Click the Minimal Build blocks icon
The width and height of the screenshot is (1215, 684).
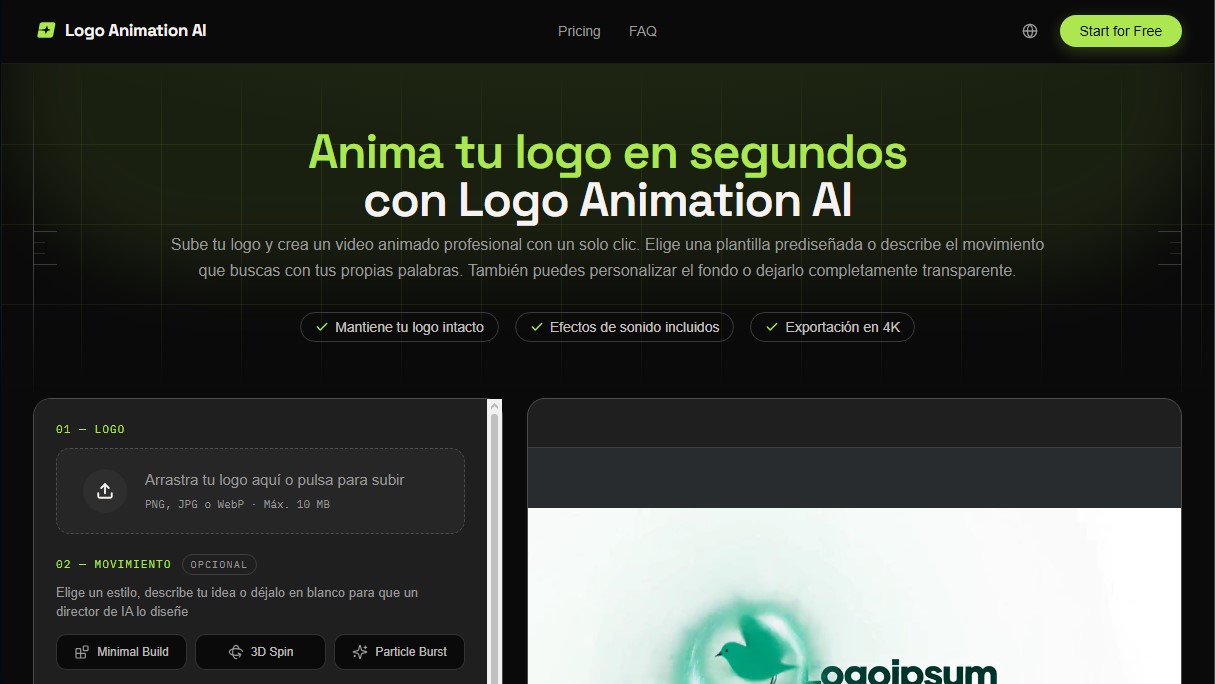[x=82, y=652]
